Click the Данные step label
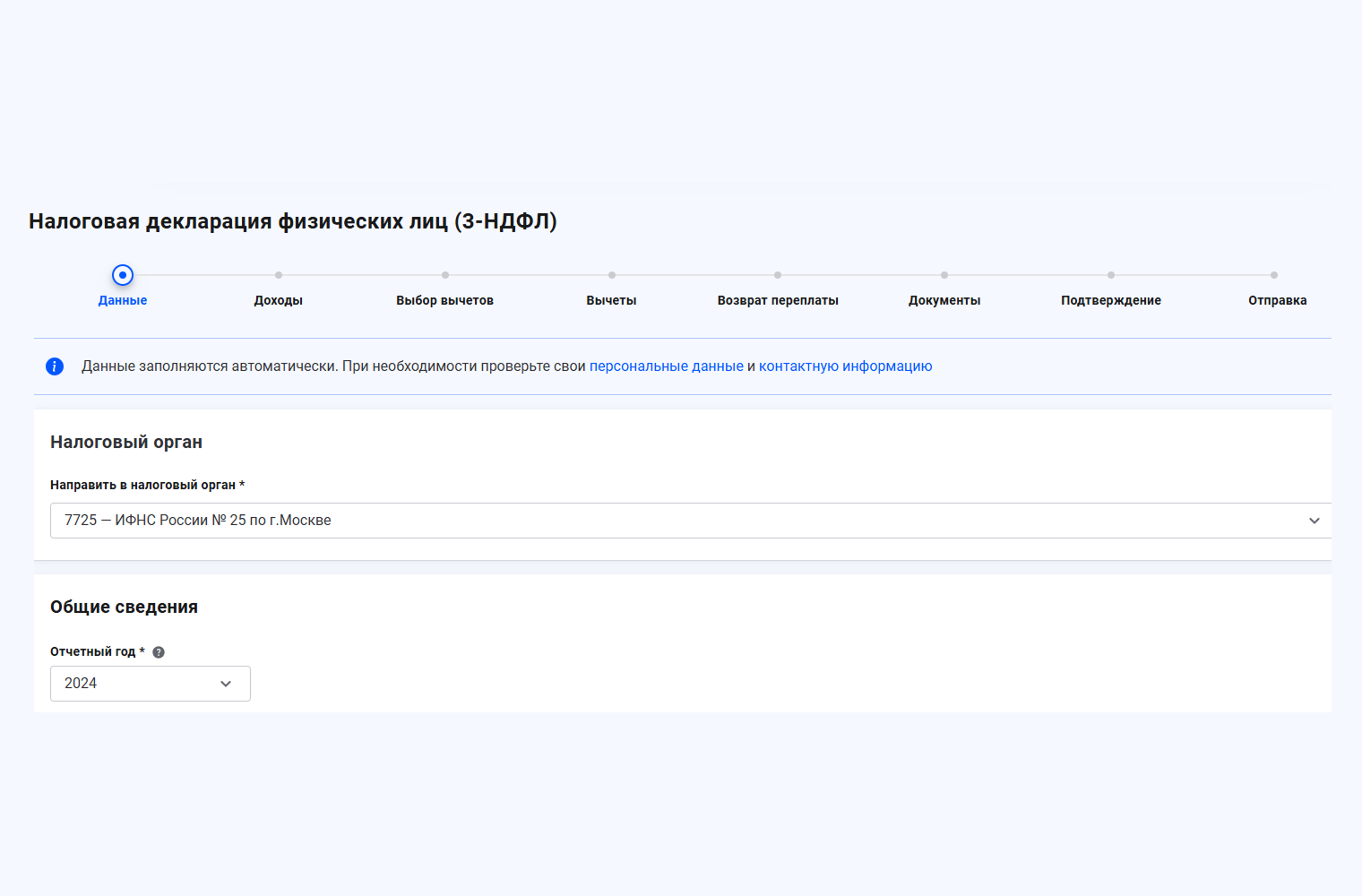The height and width of the screenshot is (896, 1362). [123, 300]
